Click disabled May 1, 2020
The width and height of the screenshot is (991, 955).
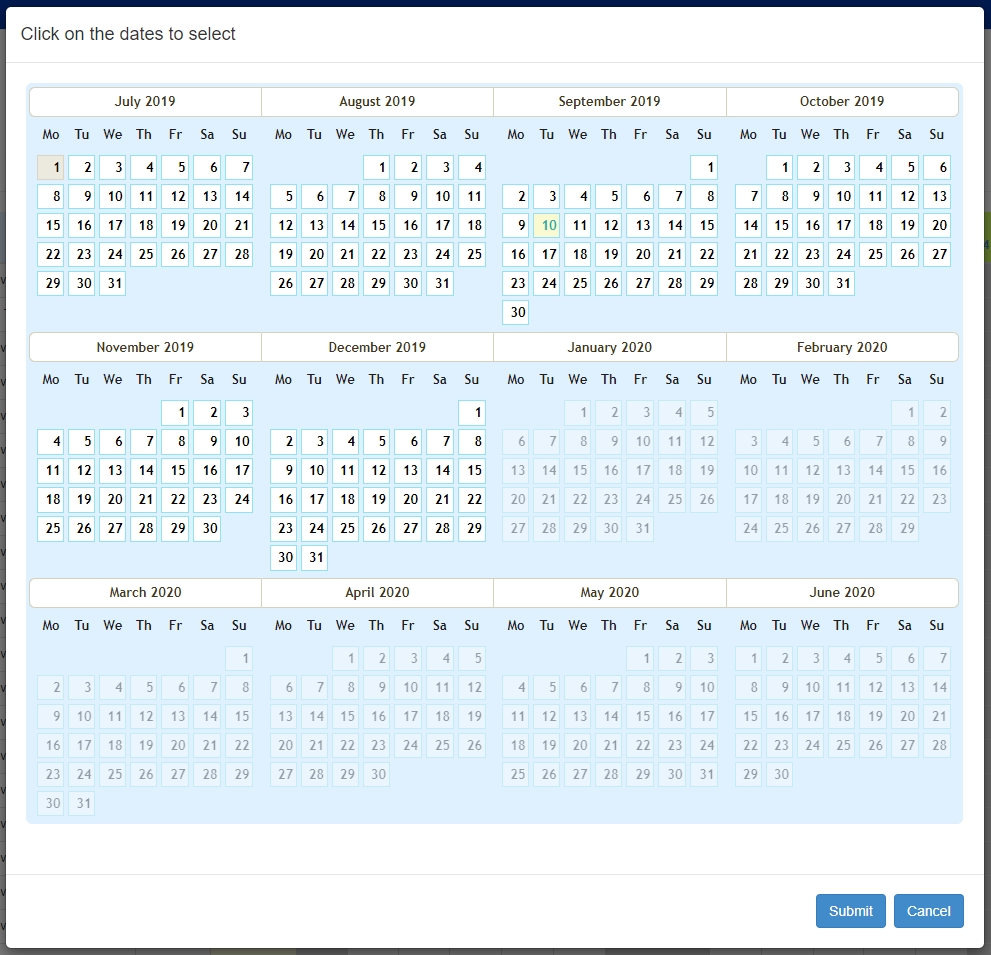coord(640,659)
